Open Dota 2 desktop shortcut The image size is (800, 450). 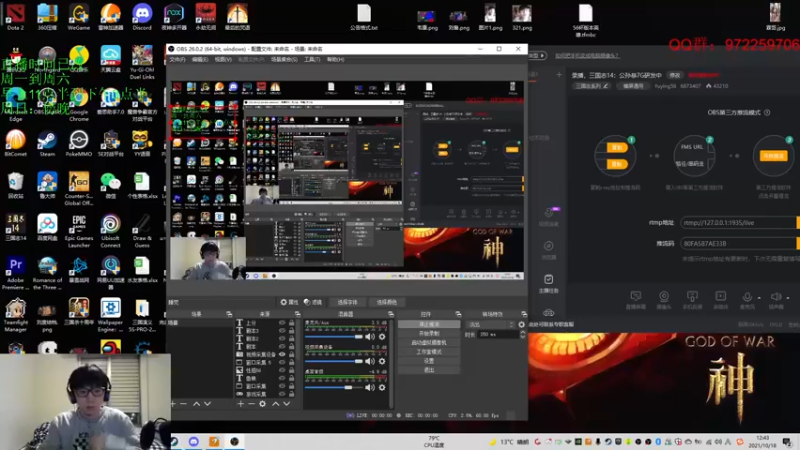coord(15,17)
